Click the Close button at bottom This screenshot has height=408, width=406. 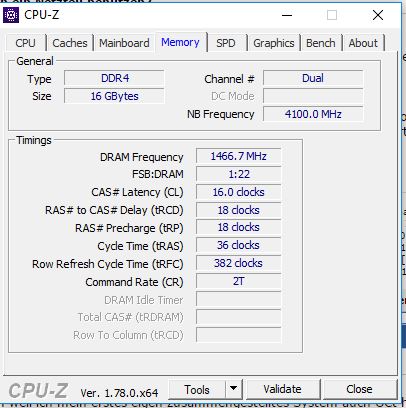[x=359, y=389]
